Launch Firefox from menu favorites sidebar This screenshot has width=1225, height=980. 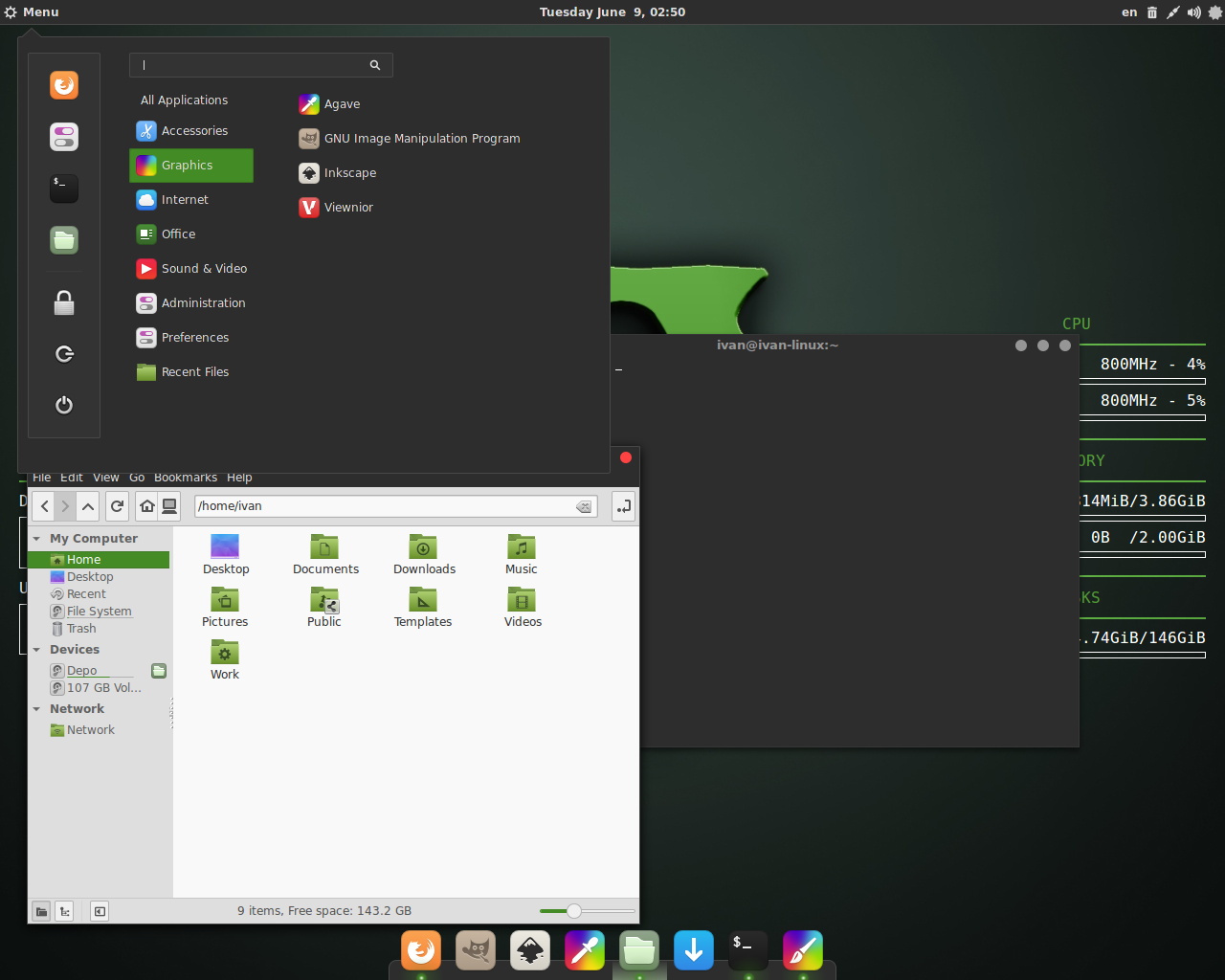pyautogui.click(x=64, y=85)
